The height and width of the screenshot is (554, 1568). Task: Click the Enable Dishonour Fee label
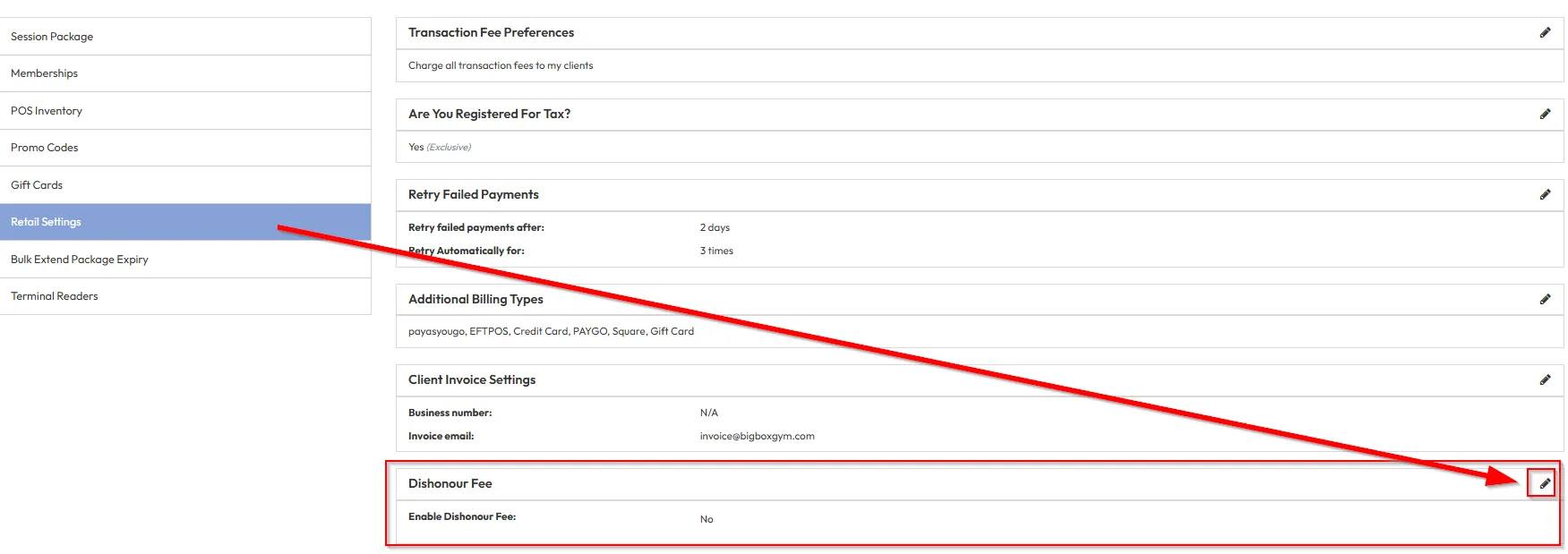point(461,517)
